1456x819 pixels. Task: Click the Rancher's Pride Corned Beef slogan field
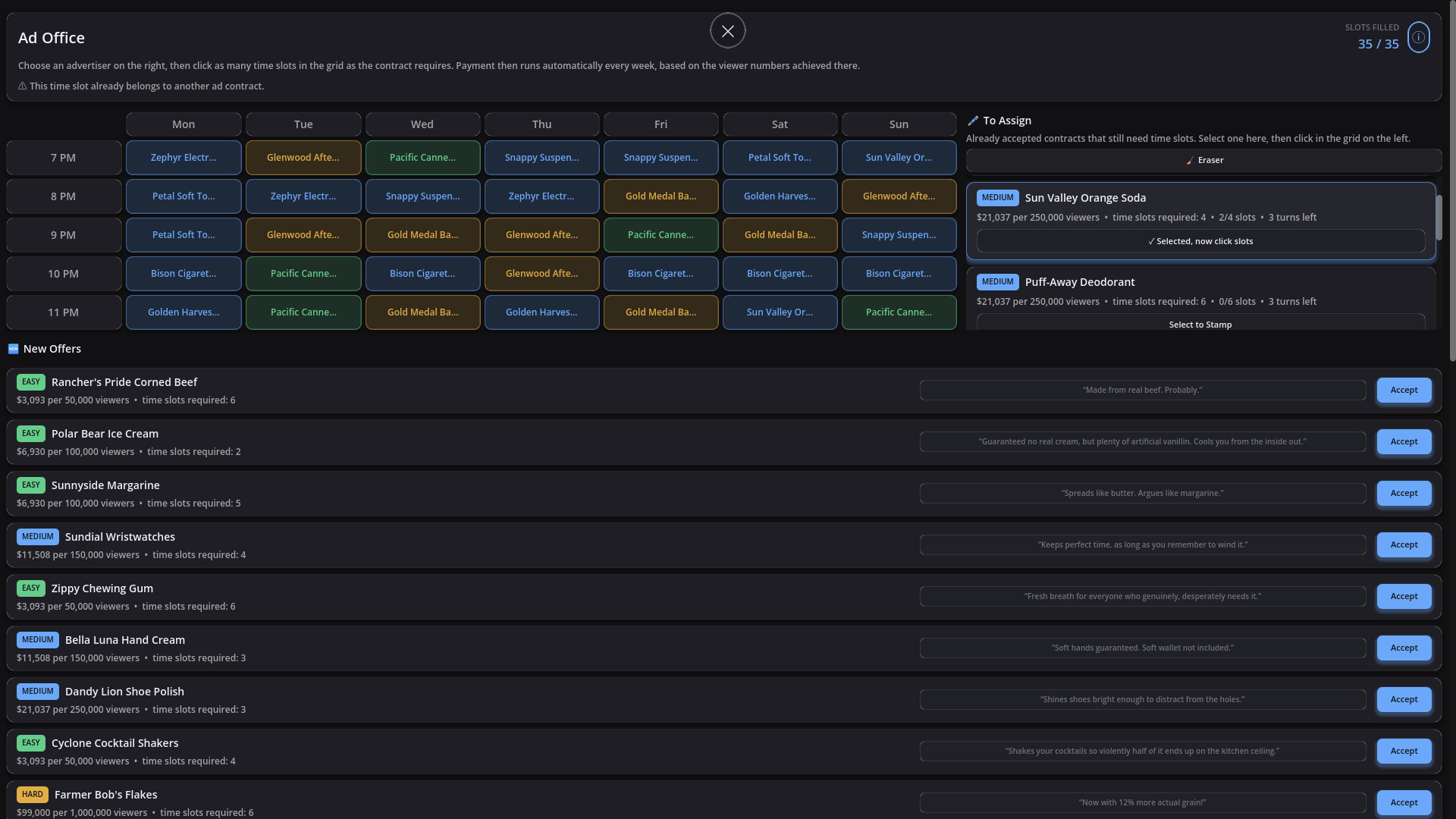point(1142,390)
